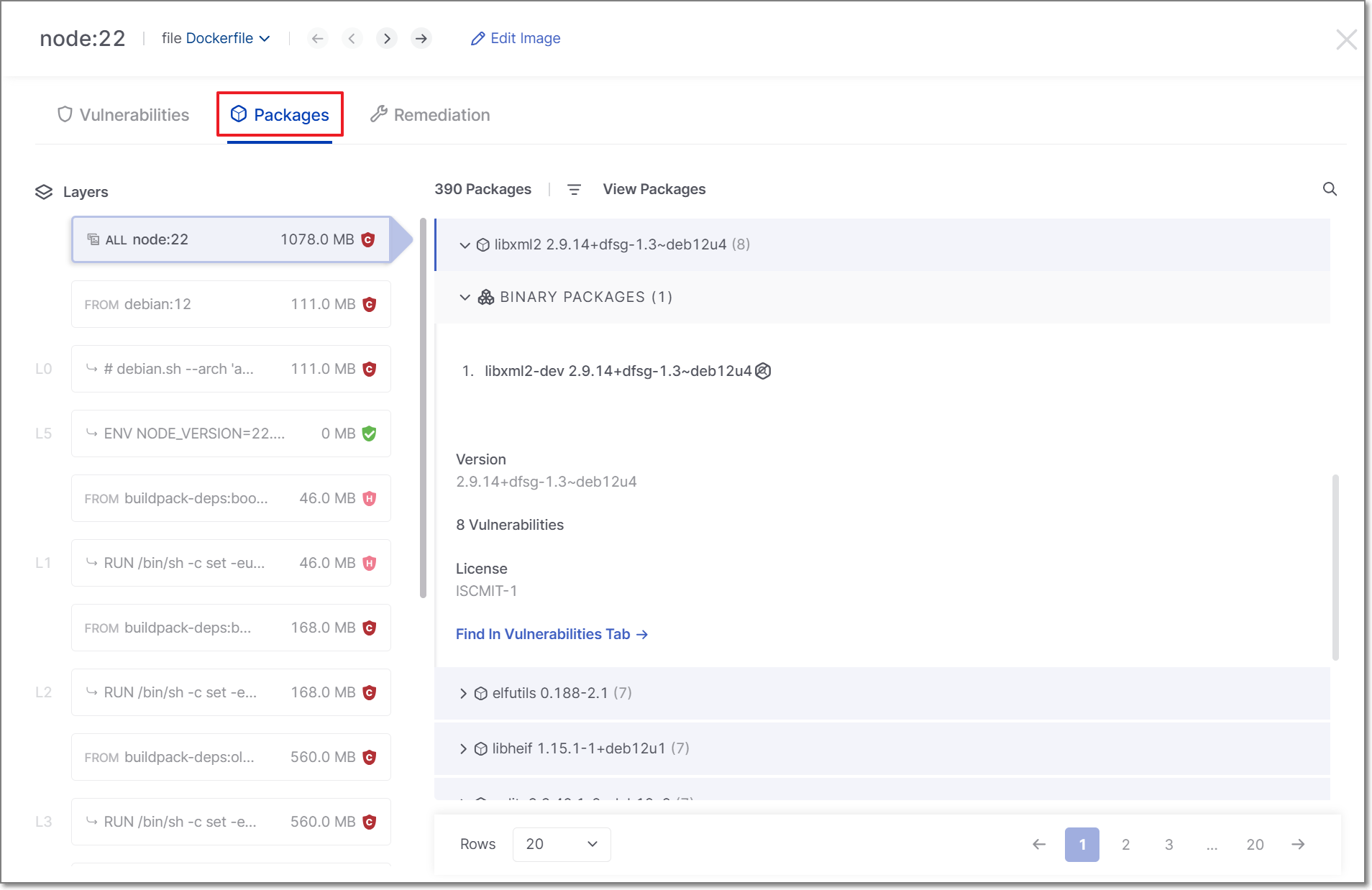This screenshot has height=890, width=1372.
Task: Open the Rows per page dropdown
Action: pos(561,845)
